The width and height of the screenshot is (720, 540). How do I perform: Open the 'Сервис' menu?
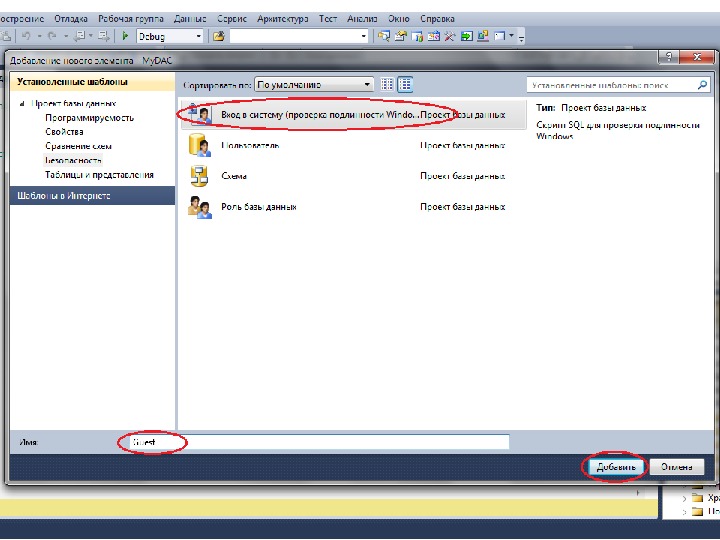coord(232,19)
